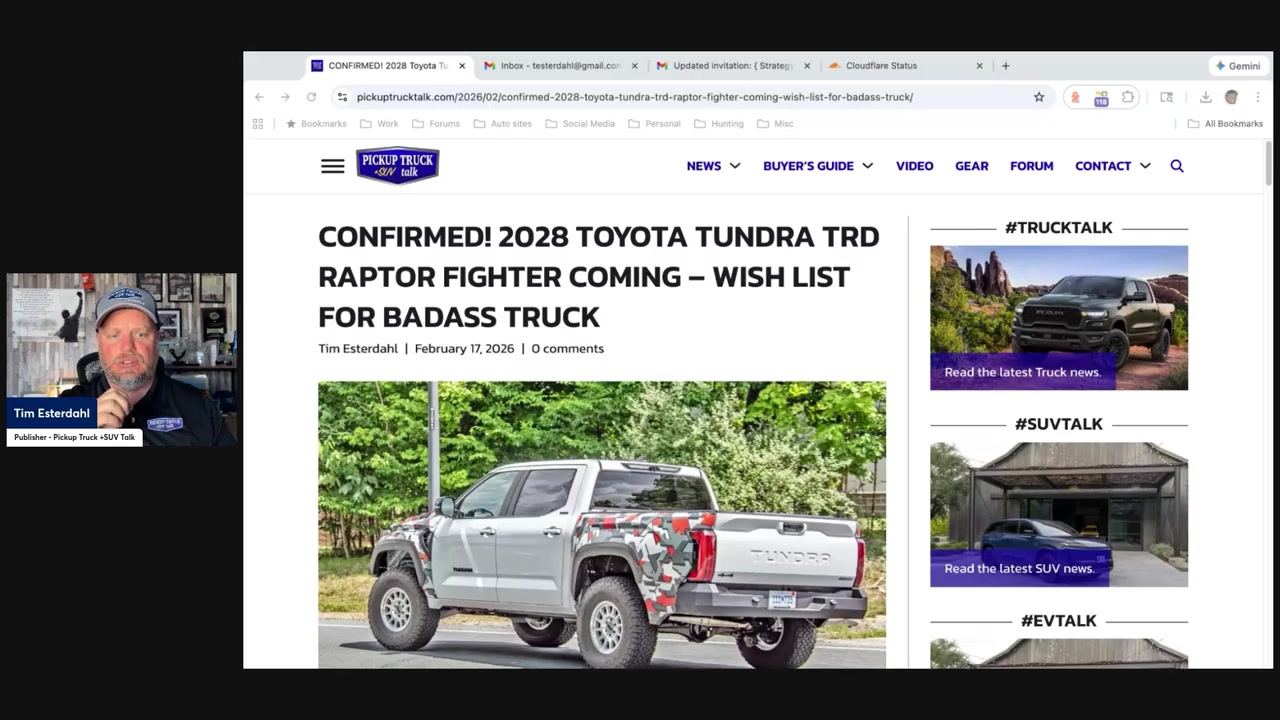Open the site search magnifier icon

click(1177, 166)
